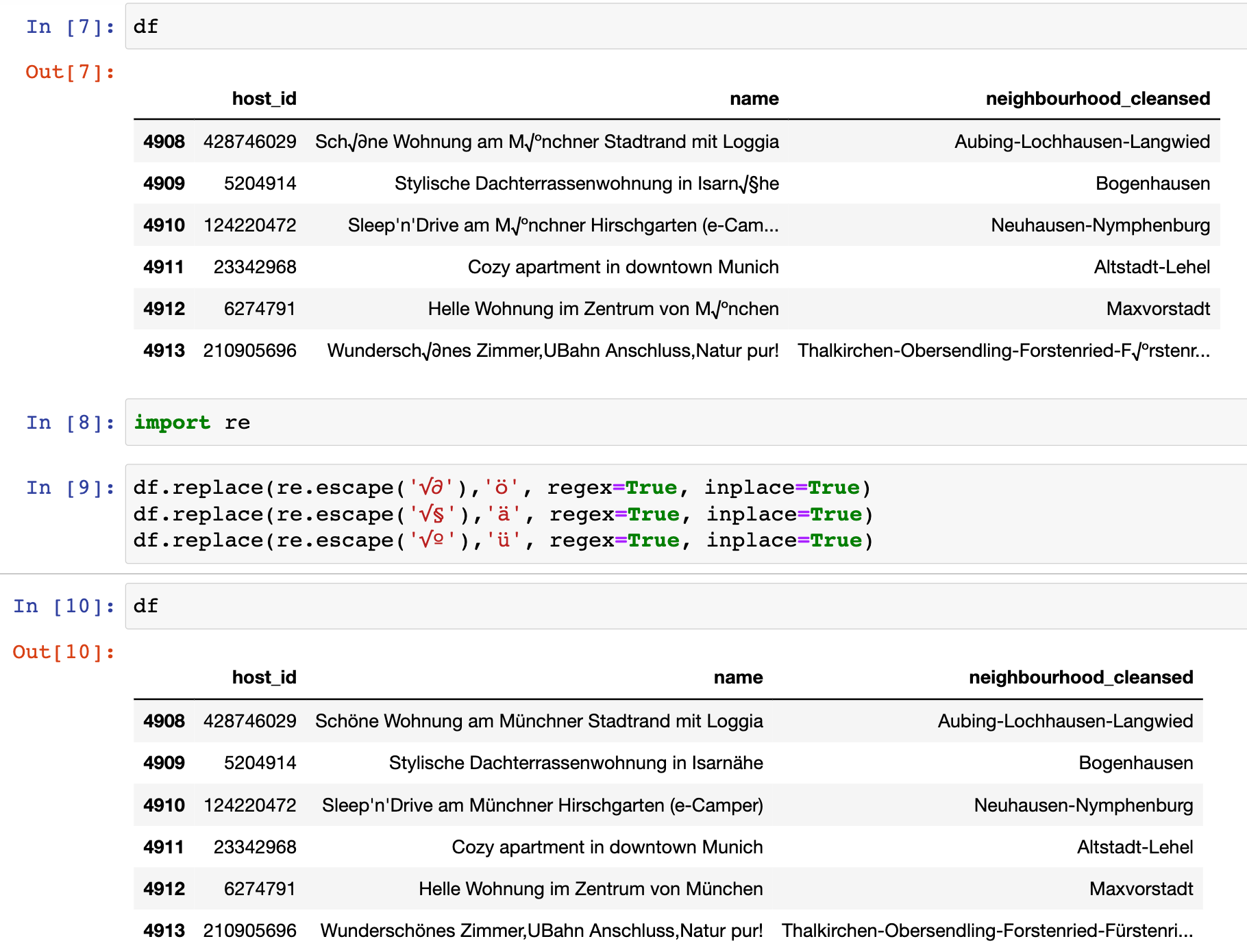Click host_id 210905696 in Out[7] table

point(249,351)
